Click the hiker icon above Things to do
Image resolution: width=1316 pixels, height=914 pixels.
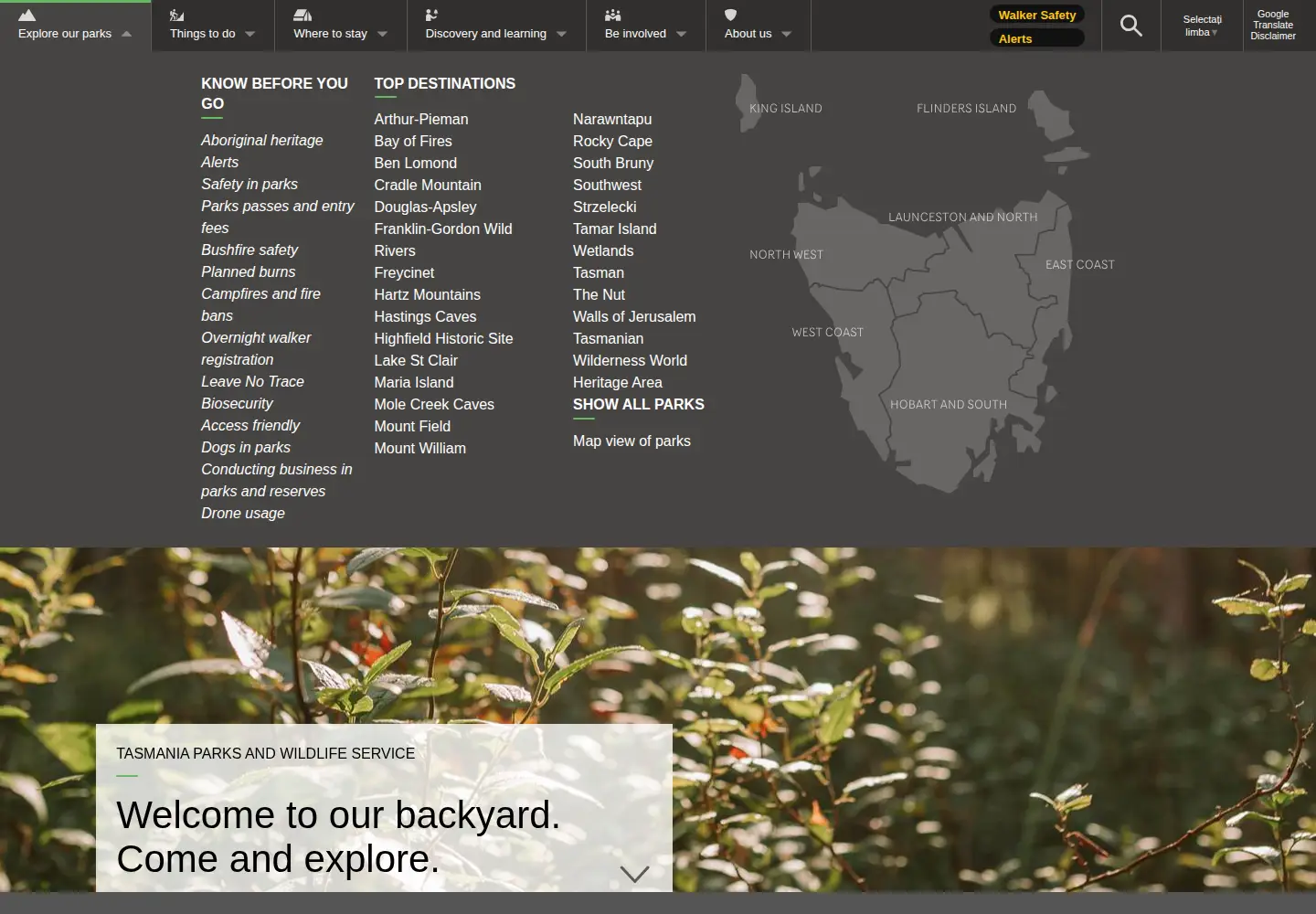point(176,15)
